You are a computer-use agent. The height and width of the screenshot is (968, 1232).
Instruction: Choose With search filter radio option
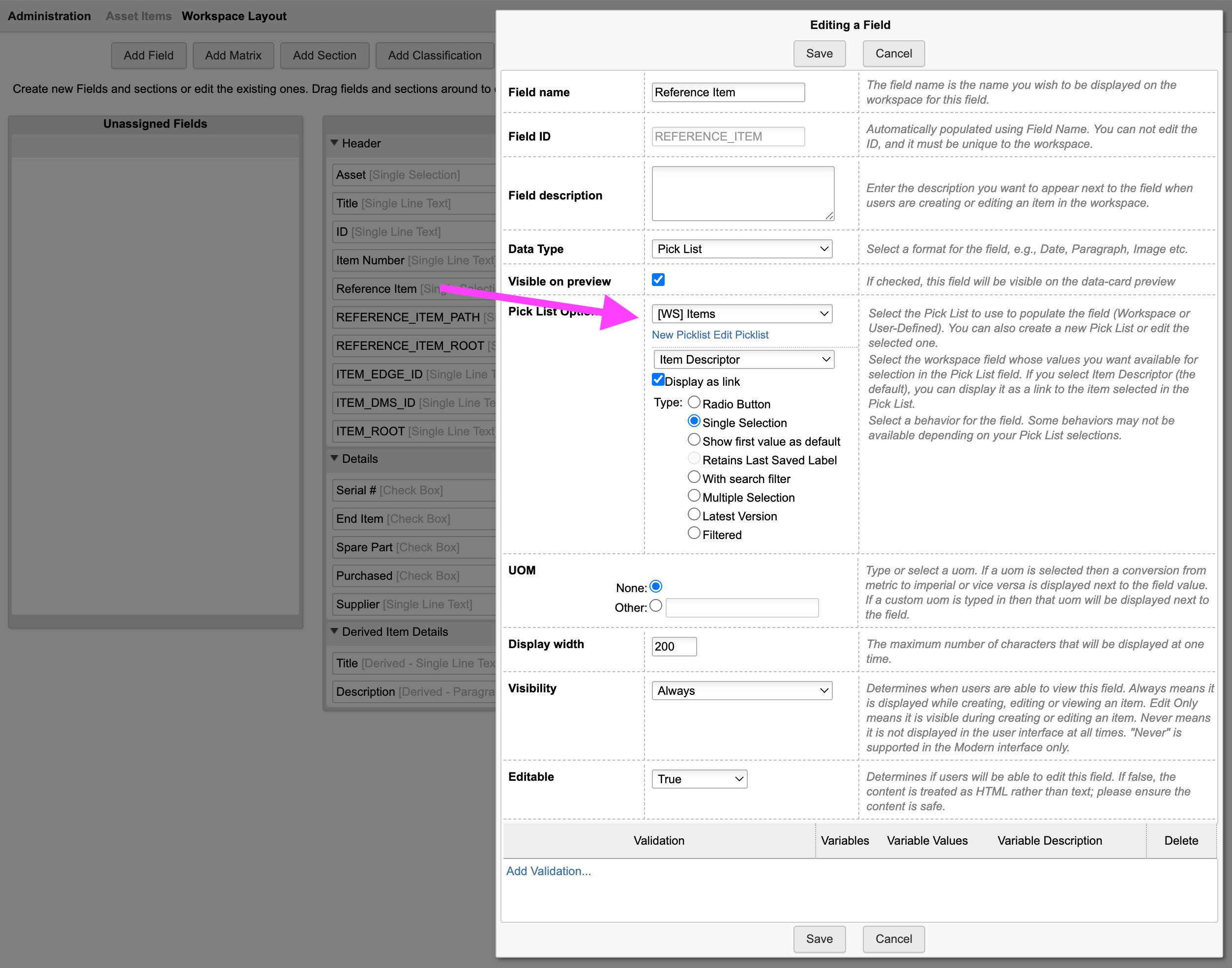[x=693, y=477]
